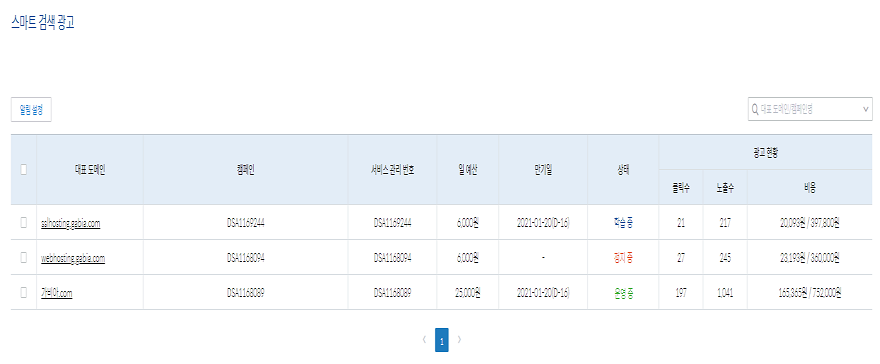Open the webhosting.gabia.com domain link
This screenshot has height=364, width=880.
pos(73,259)
